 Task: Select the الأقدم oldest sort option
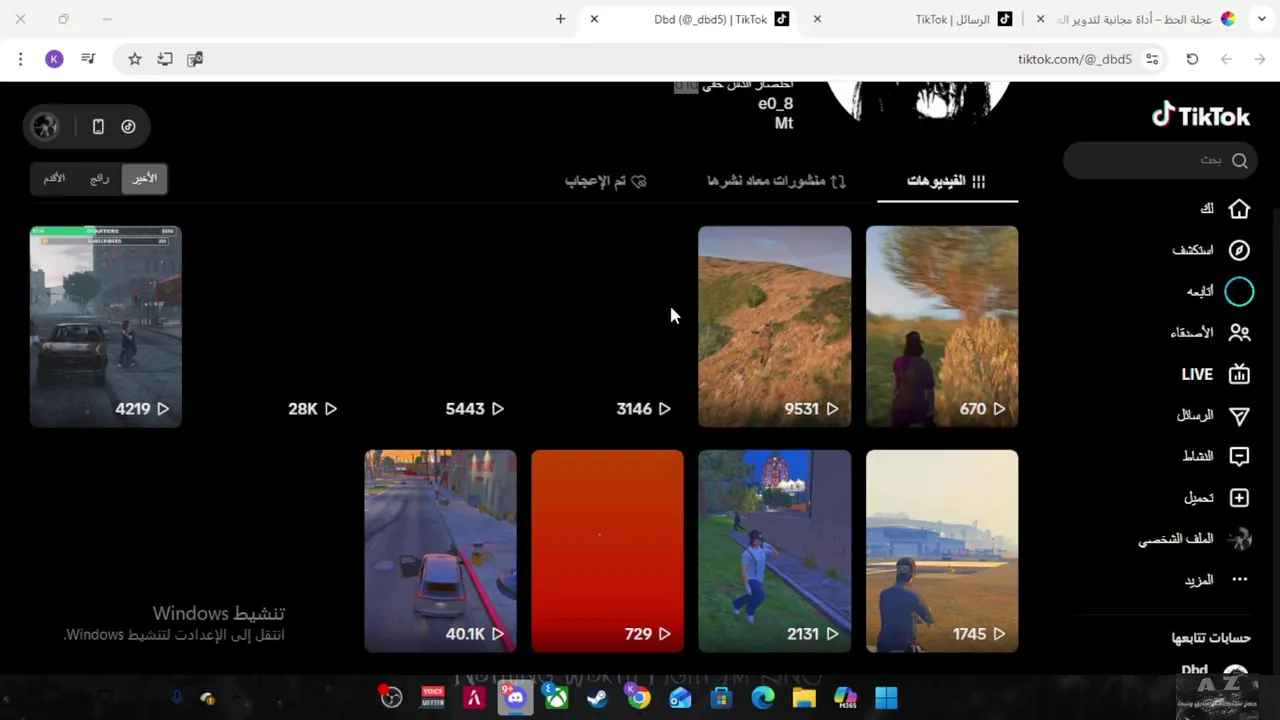pos(54,178)
